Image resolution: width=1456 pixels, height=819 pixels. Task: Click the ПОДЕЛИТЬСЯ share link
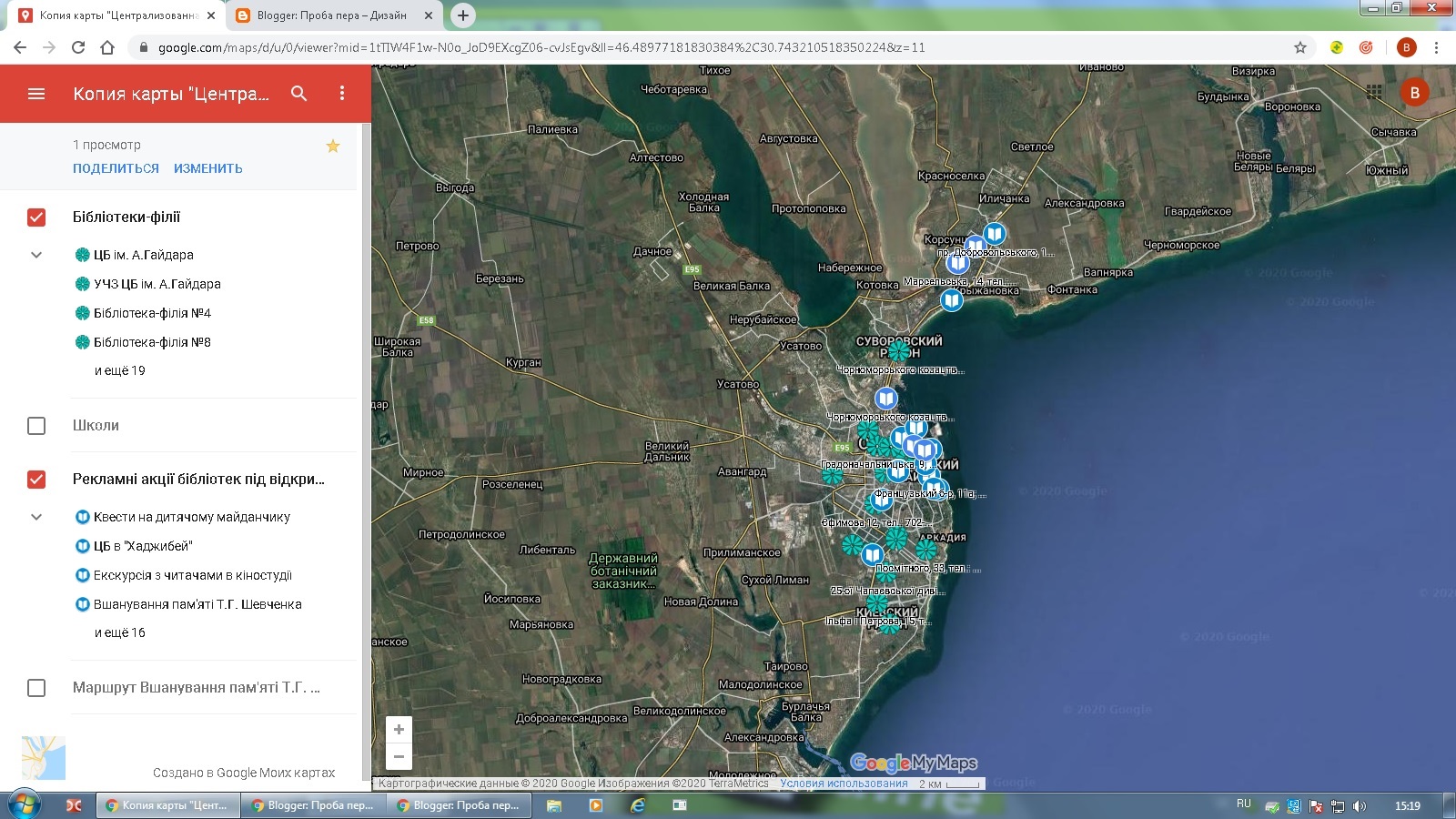click(116, 168)
